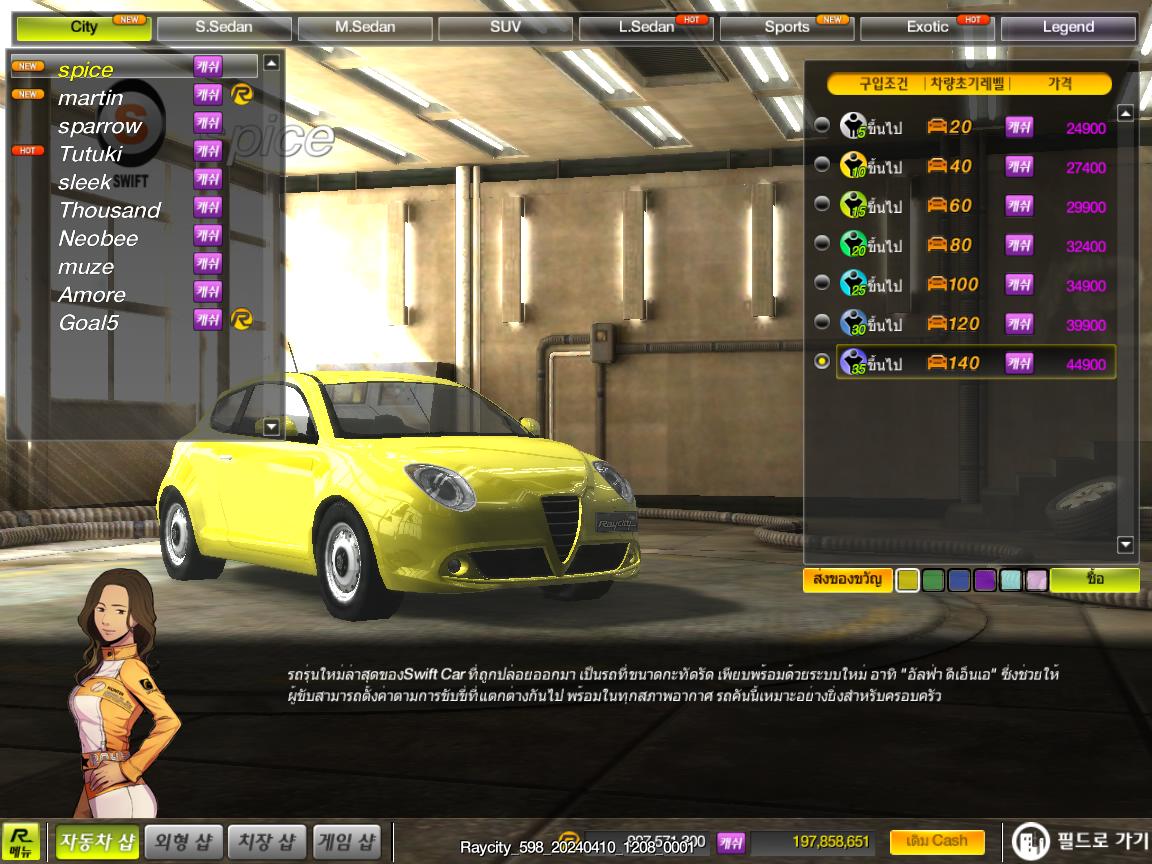Open the 치장 샵 decoration shop
This screenshot has height=864, width=1152.
[x=266, y=842]
